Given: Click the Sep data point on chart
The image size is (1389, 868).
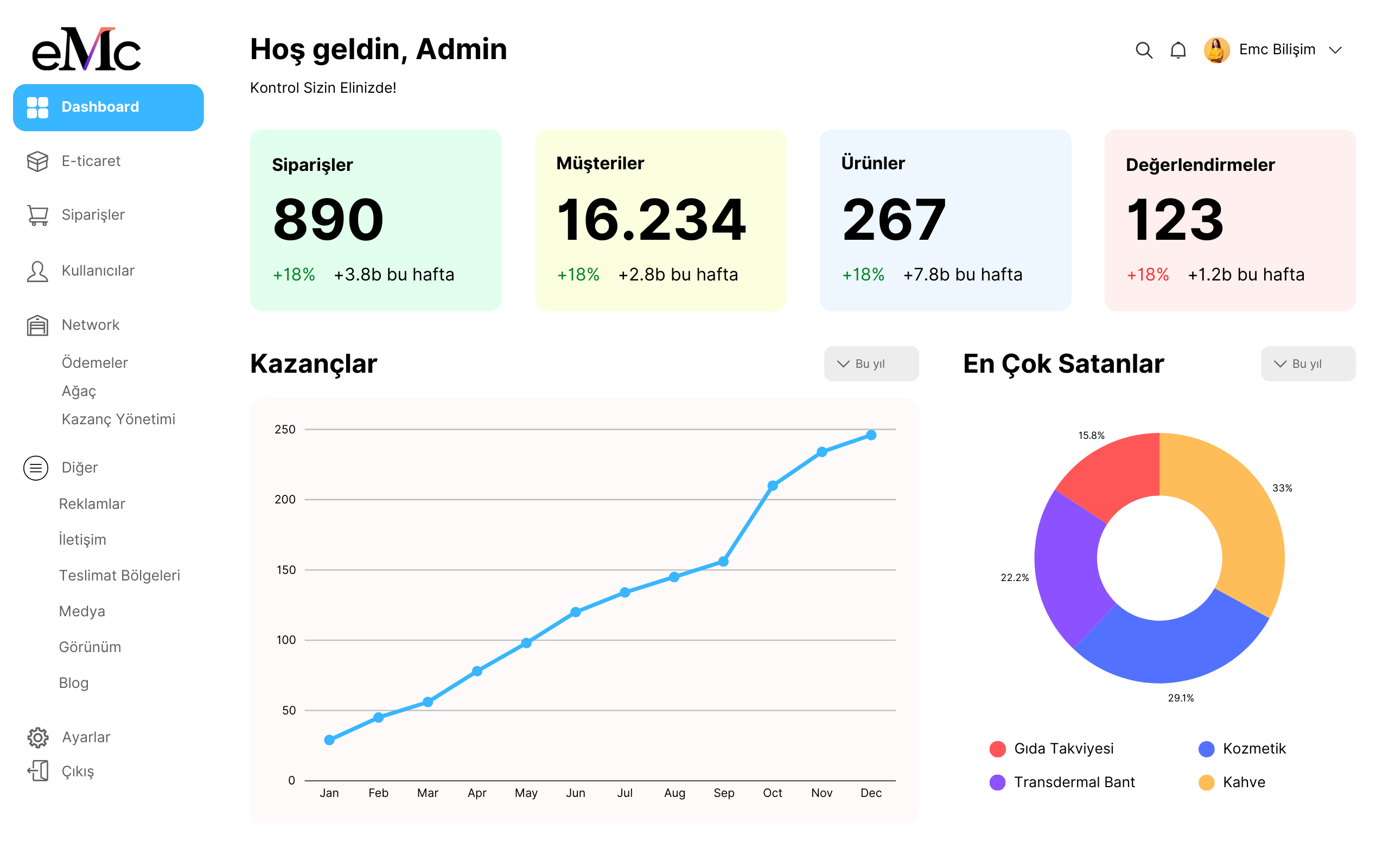Looking at the screenshot, I should 724,561.
